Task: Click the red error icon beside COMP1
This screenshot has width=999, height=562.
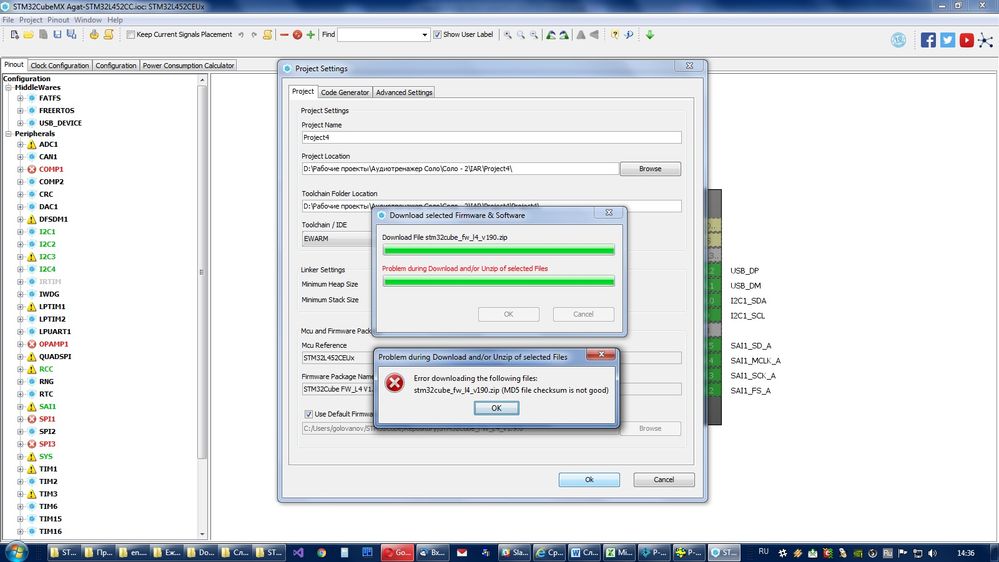Action: pos(31,169)
